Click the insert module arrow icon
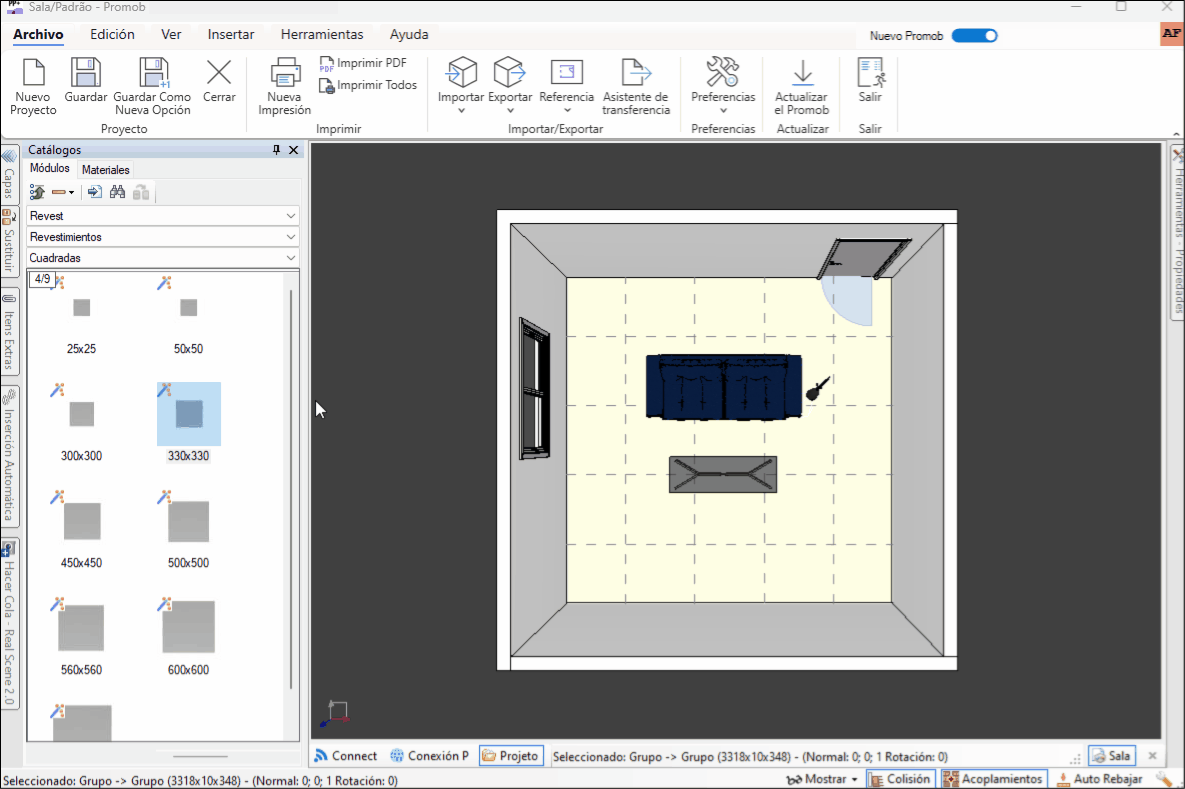This screenshot has height=789, width=1185. [94, 192]
